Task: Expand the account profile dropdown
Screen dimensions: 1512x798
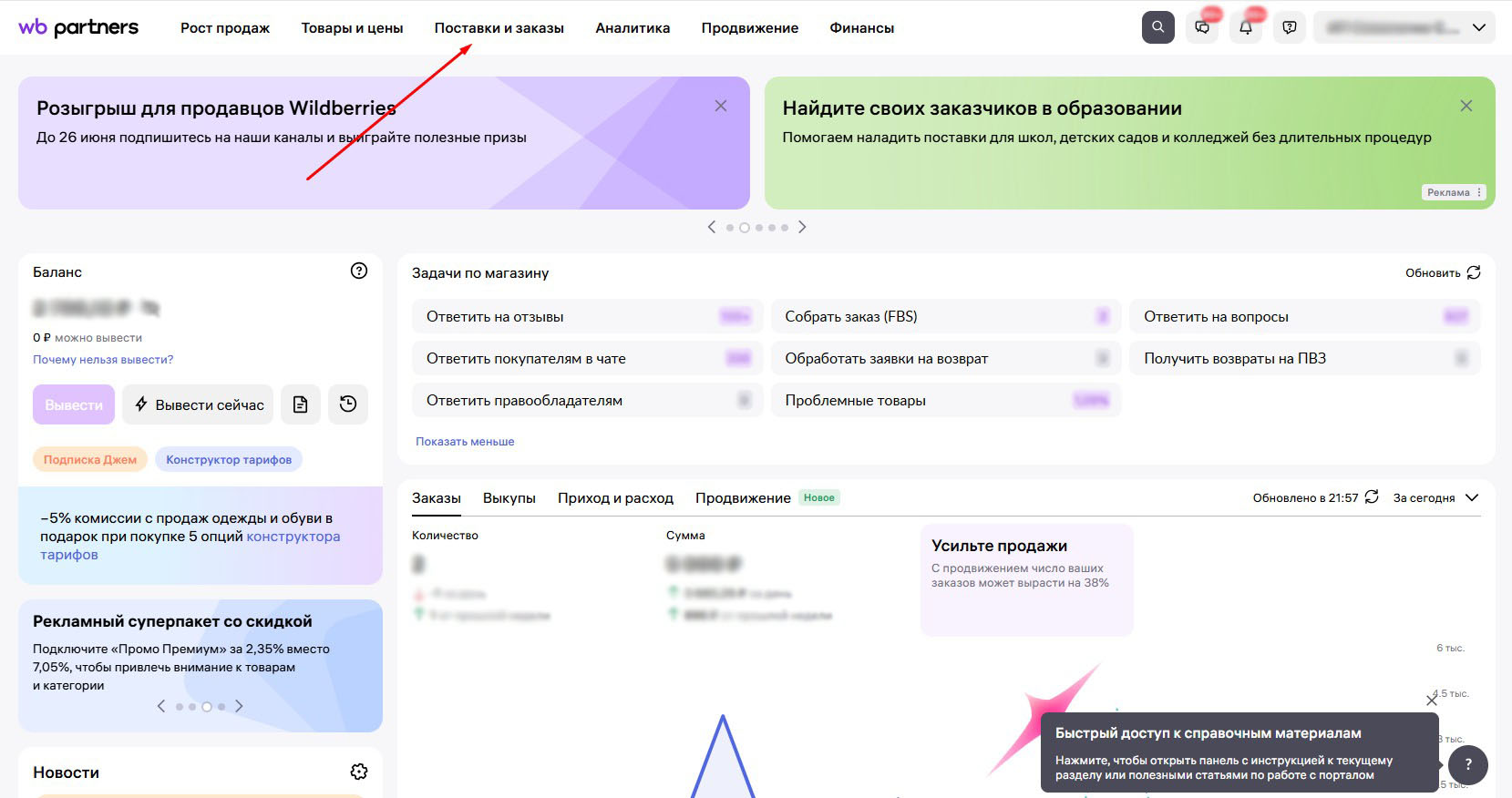Action: point(1404,27)
